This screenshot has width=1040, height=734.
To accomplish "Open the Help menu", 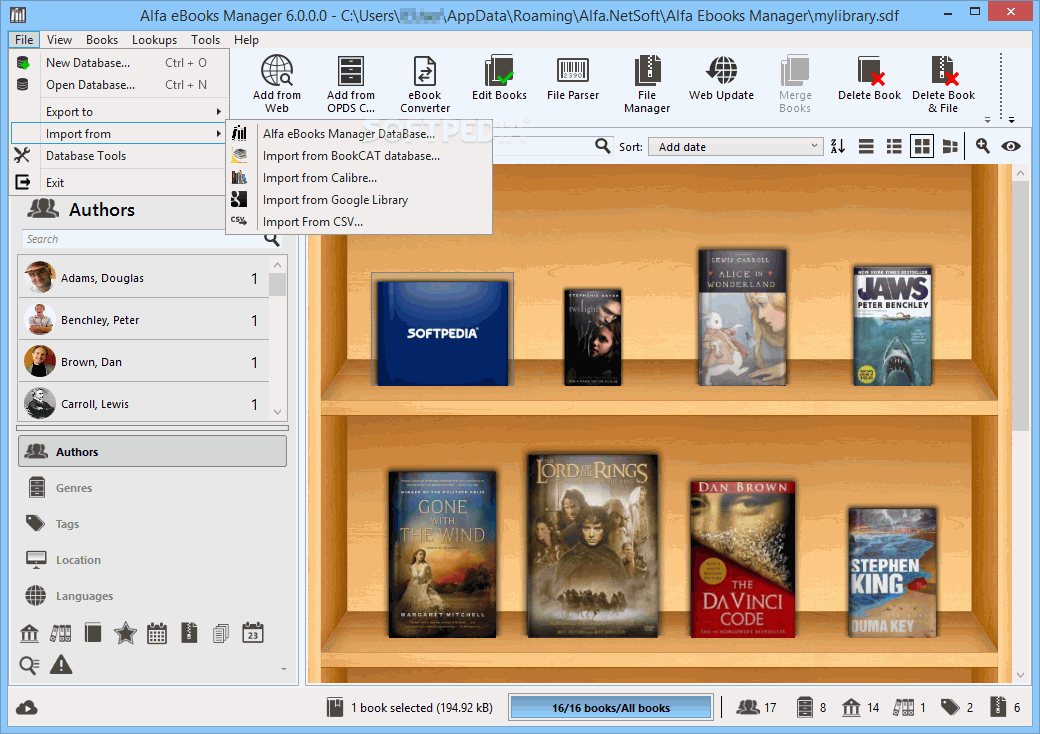I will point(246,40).
